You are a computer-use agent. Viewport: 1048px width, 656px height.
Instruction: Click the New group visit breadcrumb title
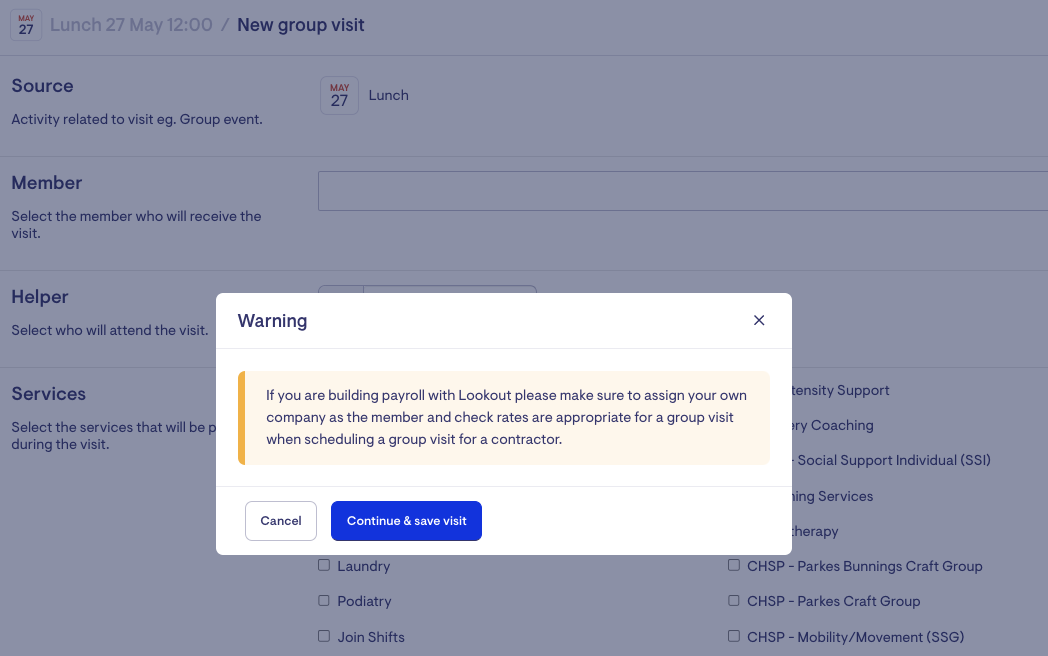point(300,25)
